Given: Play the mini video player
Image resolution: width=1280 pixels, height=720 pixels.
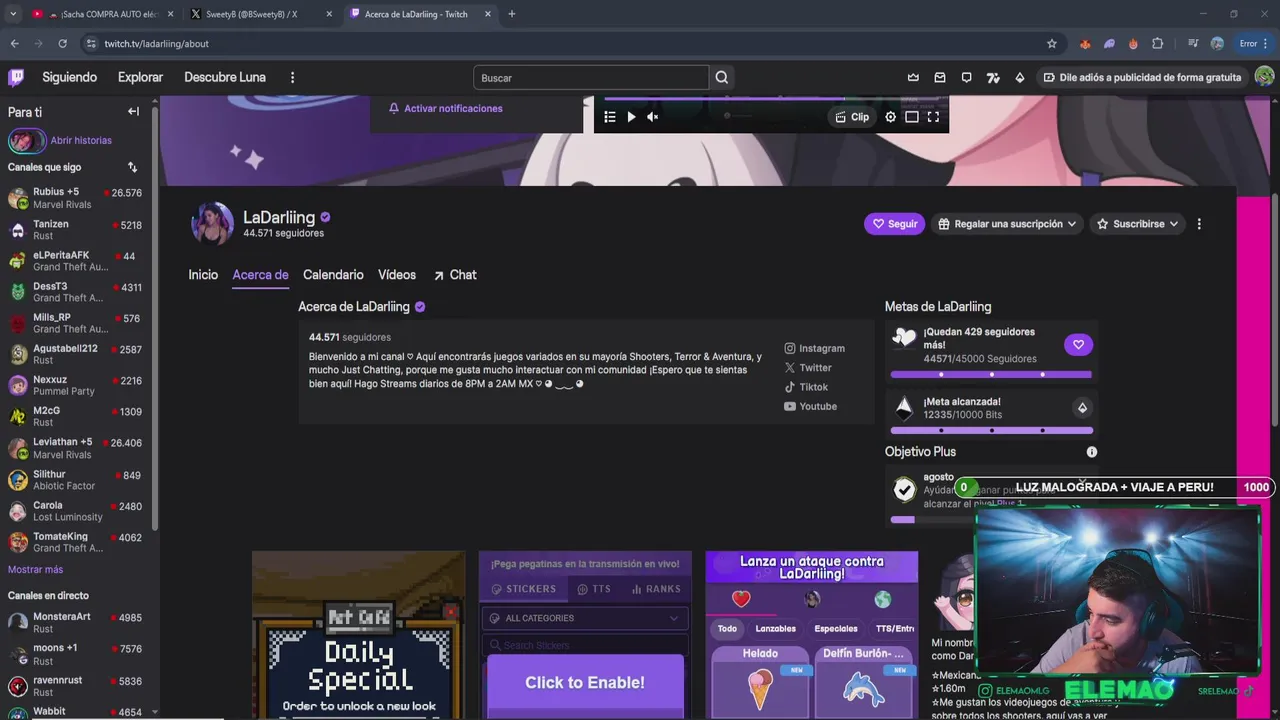Looking at the screenshot, I should [x=631, y=117].
